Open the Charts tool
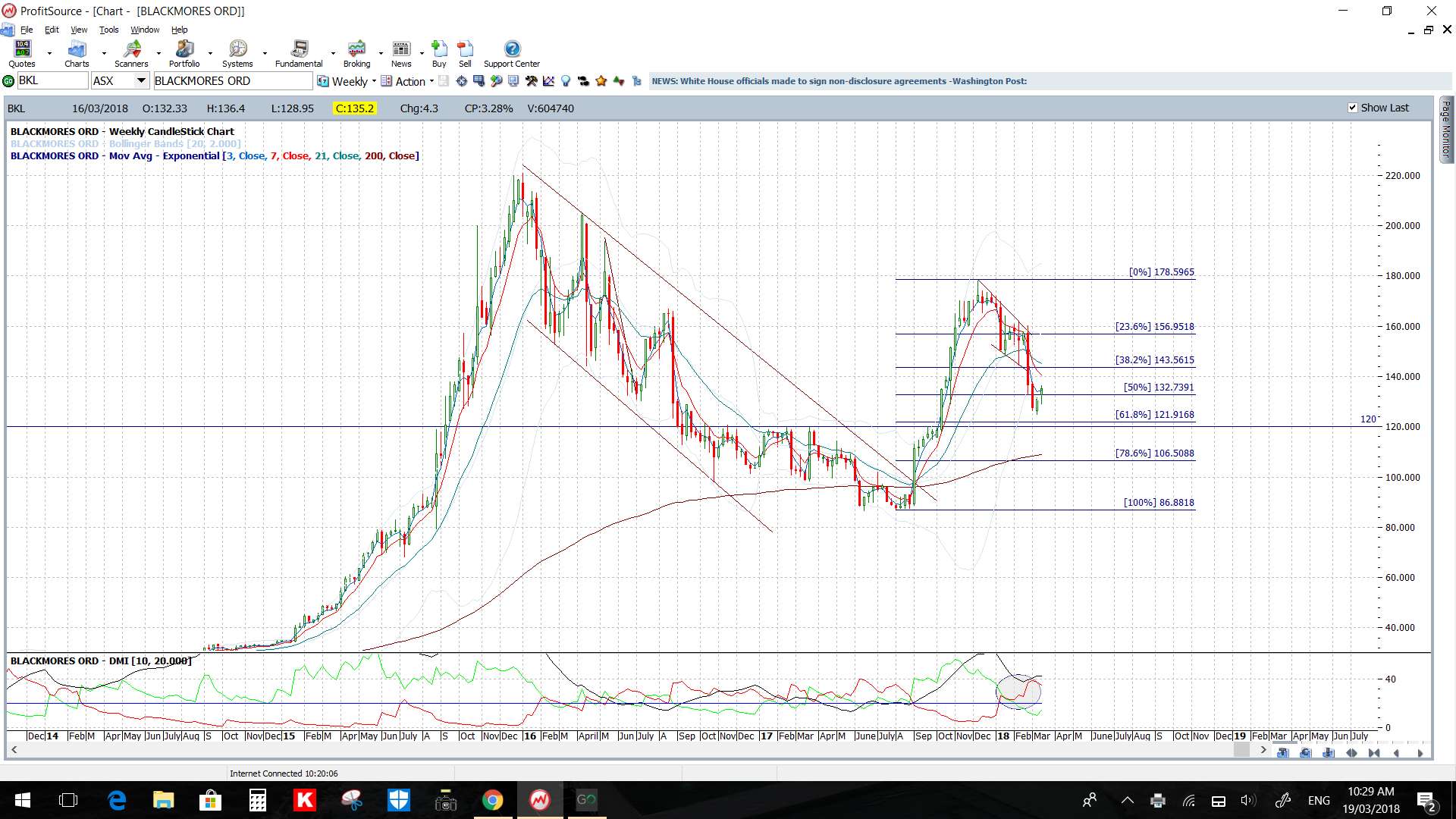This screenshot has width=1456, height=819. pyautogui.click(x=77, y=53)
